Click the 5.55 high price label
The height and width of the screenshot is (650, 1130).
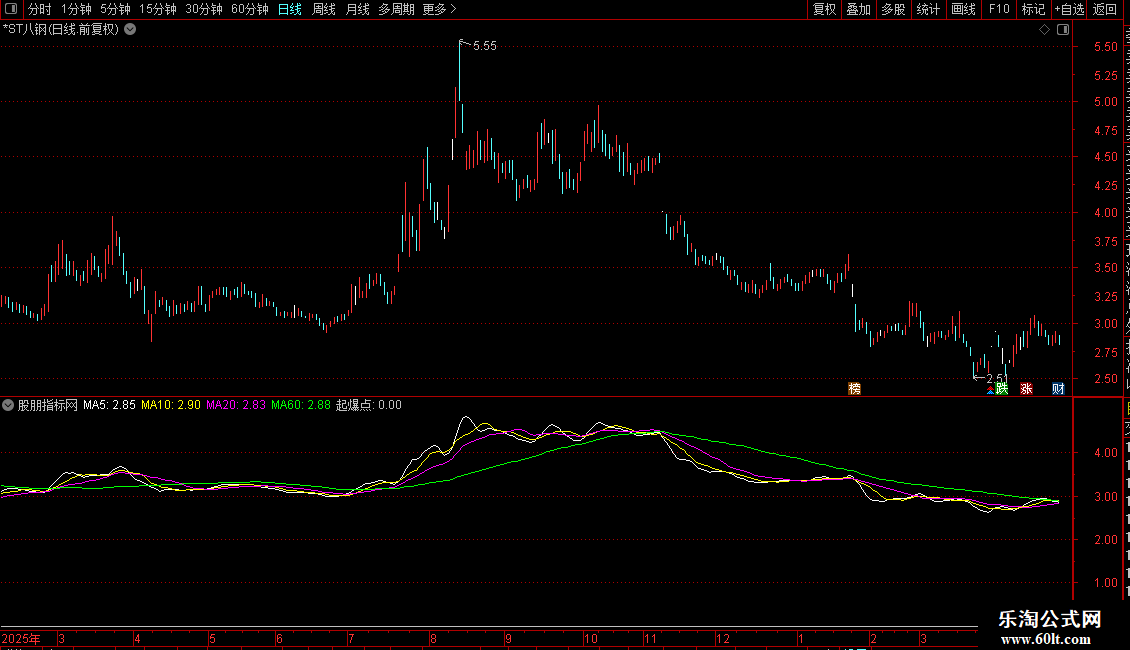pos(485,46)
